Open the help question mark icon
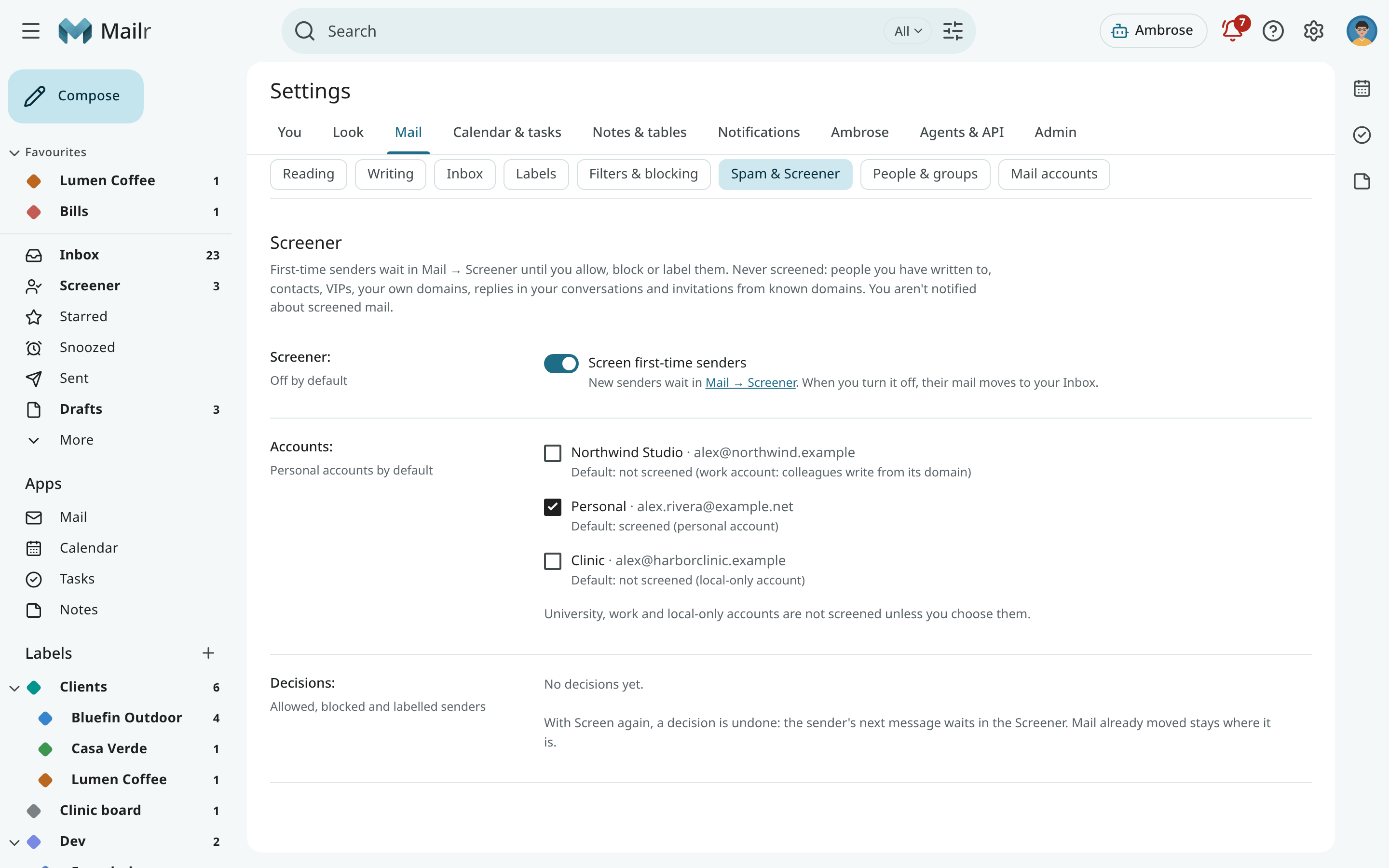 [1273, 31]
